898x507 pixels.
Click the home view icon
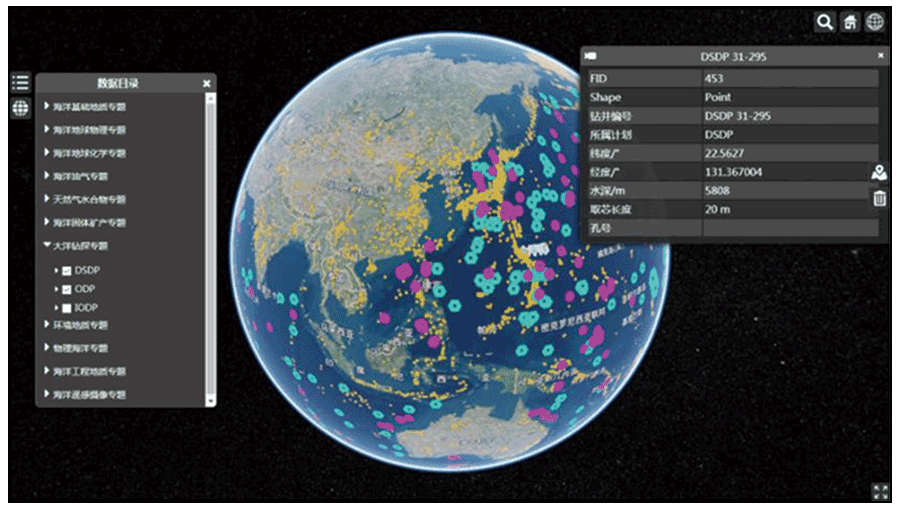[x=849, y=22]
